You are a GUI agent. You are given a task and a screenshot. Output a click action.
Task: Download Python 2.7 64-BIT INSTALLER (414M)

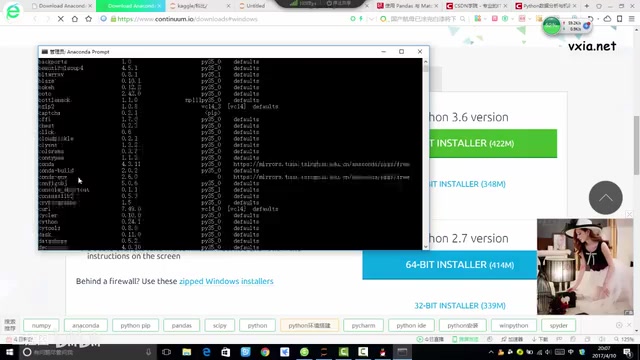coord(449,265)
